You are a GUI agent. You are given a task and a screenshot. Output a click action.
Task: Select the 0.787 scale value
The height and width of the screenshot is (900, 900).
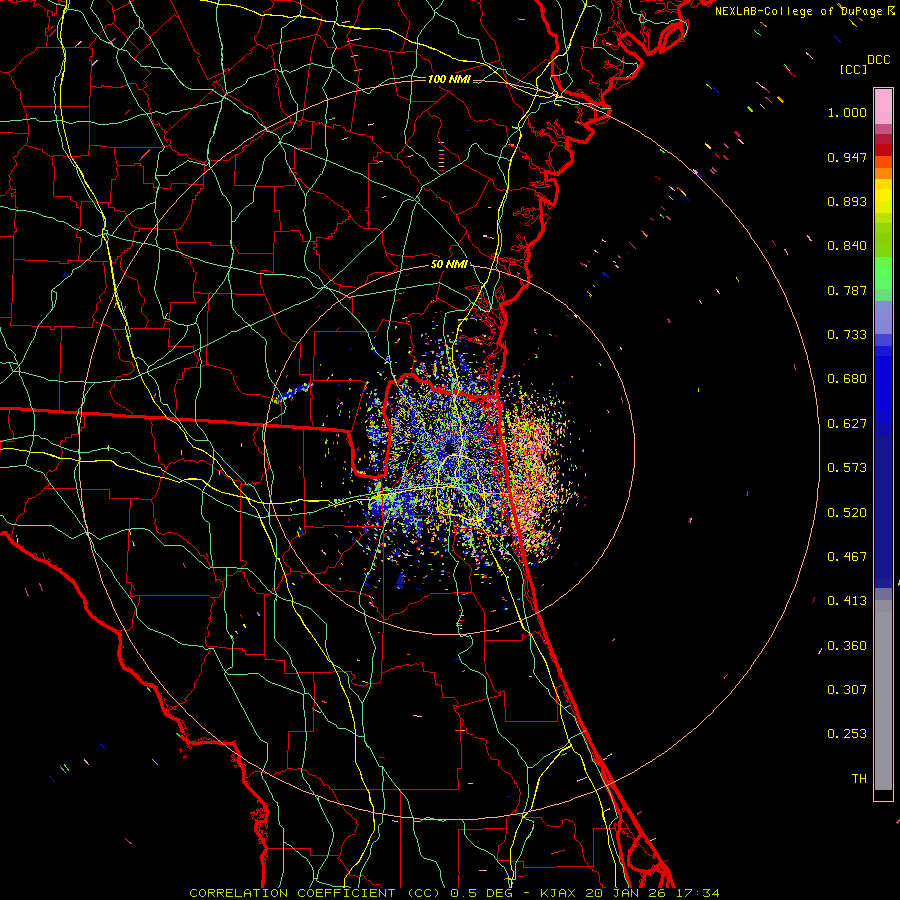point(847,290)
